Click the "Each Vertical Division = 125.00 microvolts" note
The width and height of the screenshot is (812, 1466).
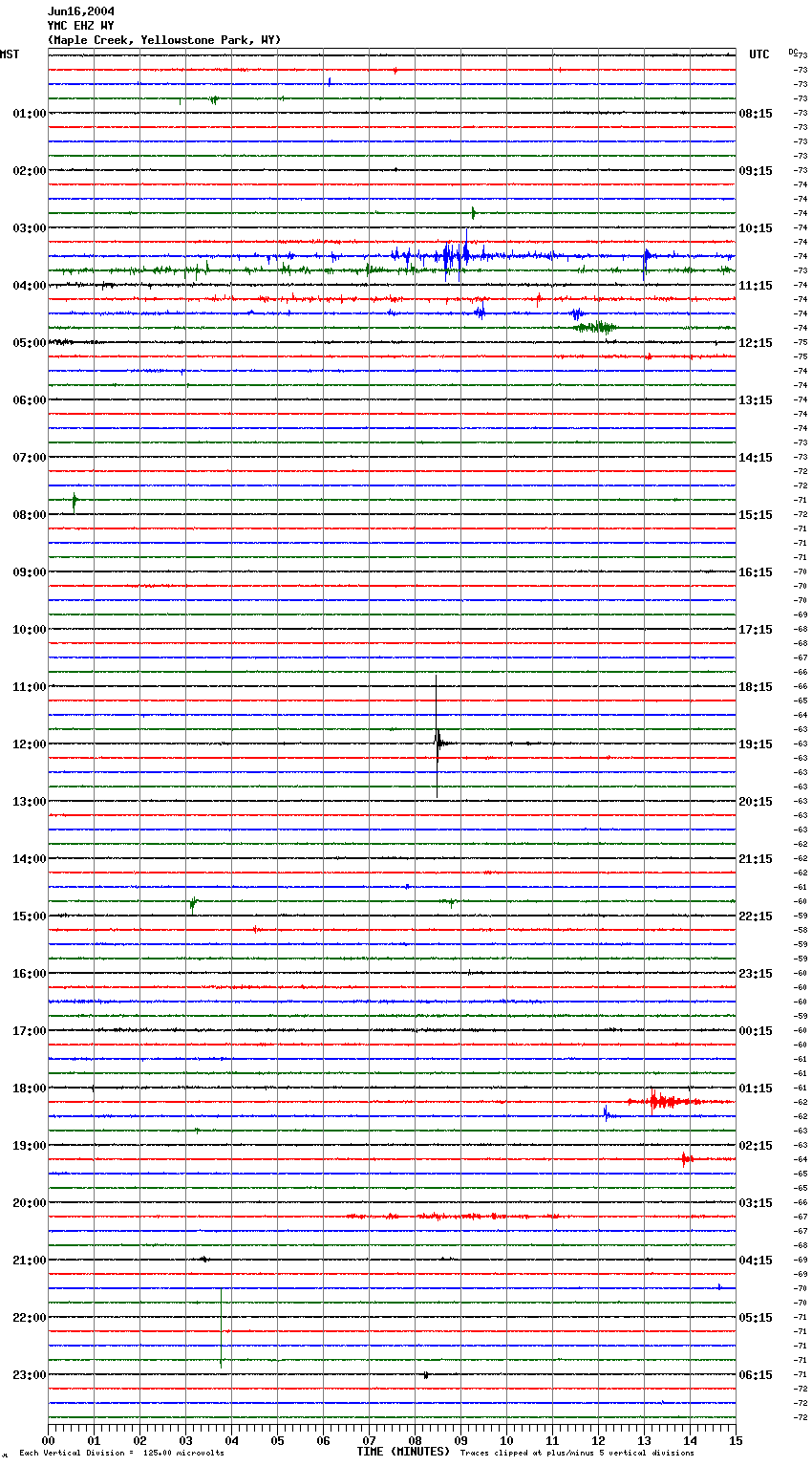click(121, 1454)
